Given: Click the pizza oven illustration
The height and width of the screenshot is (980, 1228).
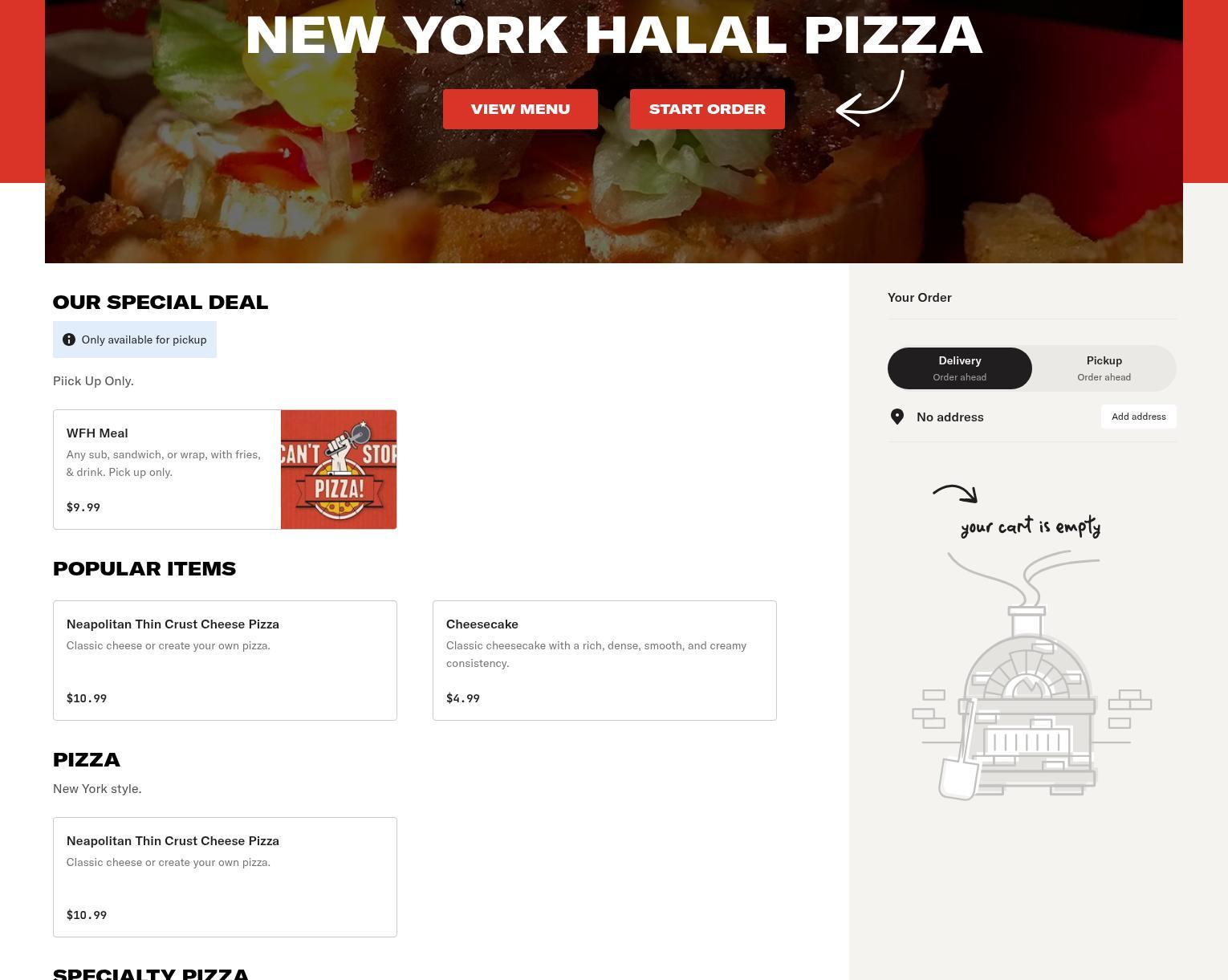Looking at the screenshot, I should (x=1031, y=675).
